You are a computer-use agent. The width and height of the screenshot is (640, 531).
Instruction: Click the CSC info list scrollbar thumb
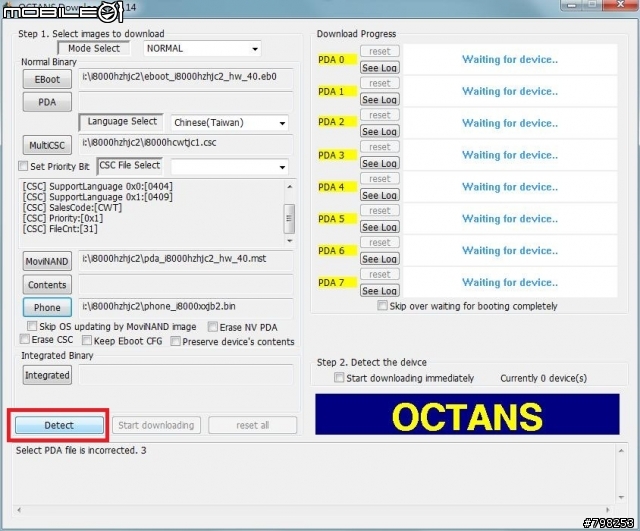(289, 219)
